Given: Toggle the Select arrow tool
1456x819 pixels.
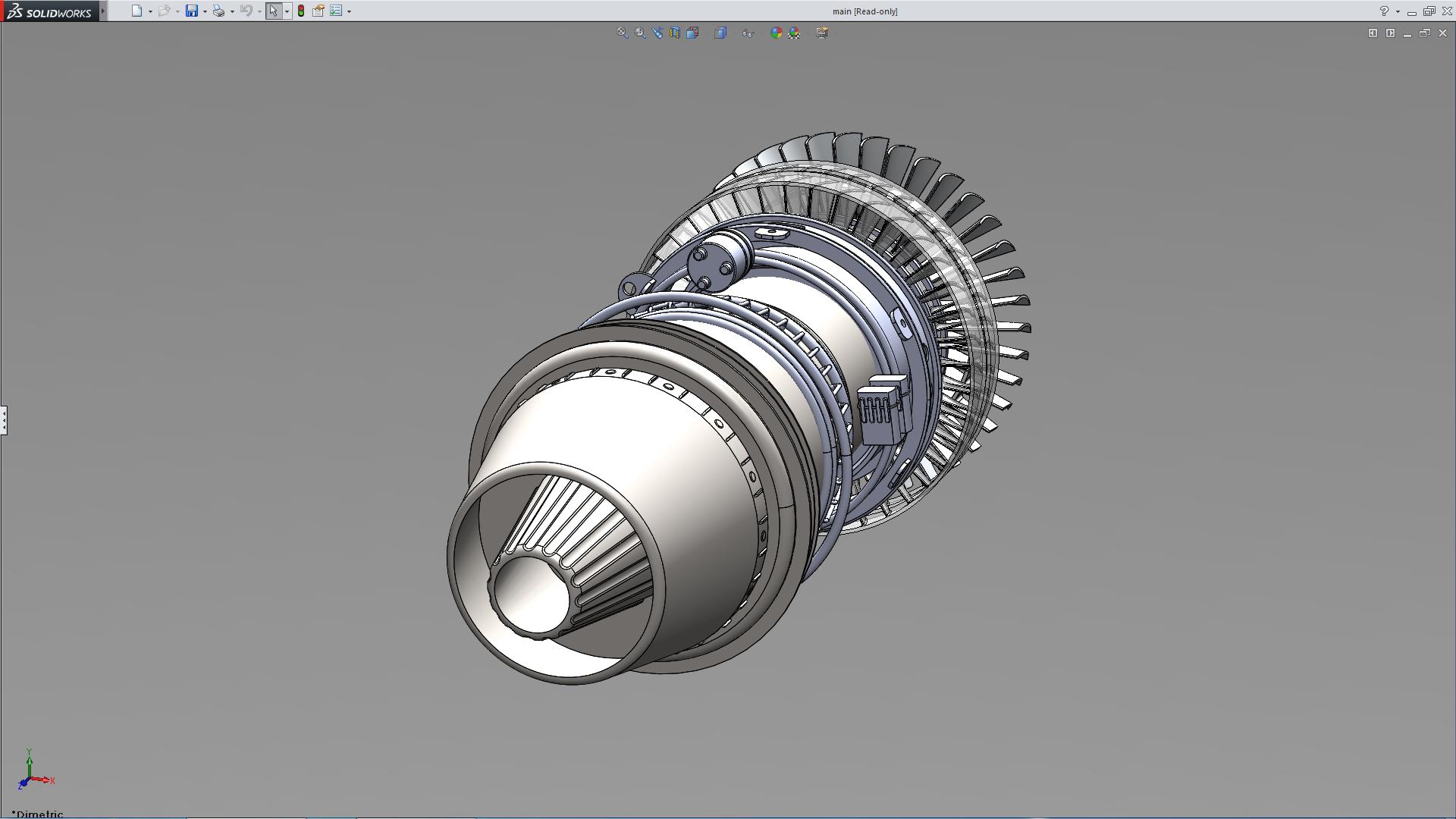Looking at the screenshot, I should pyautogui.click(x=273, y=11).
